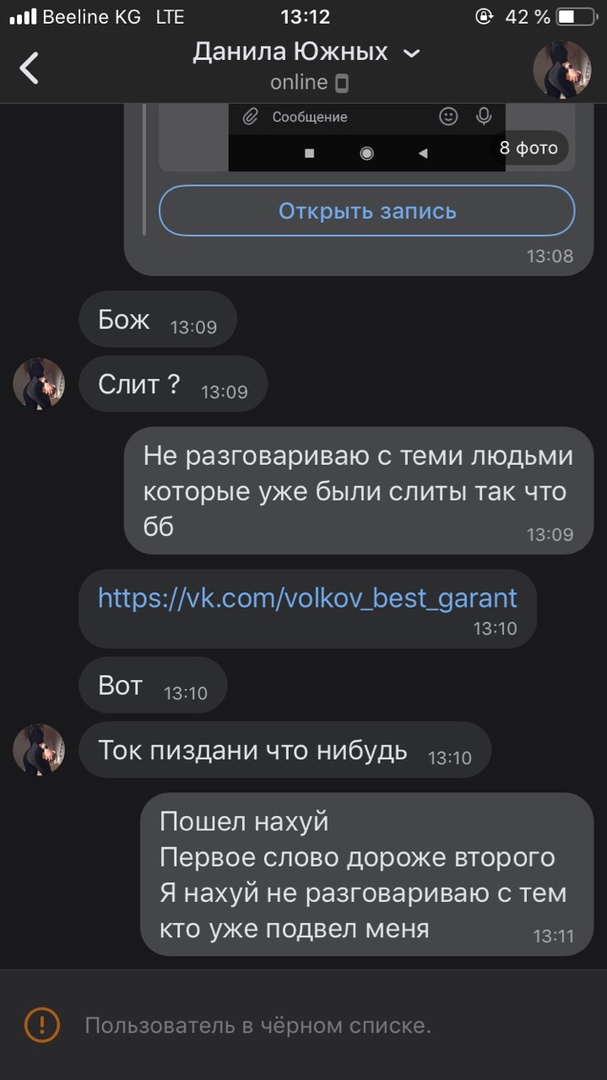Viewport: 607px width, 1080px height.
Task: Select the Бож message bubble
Action: (x=158, y=319)
